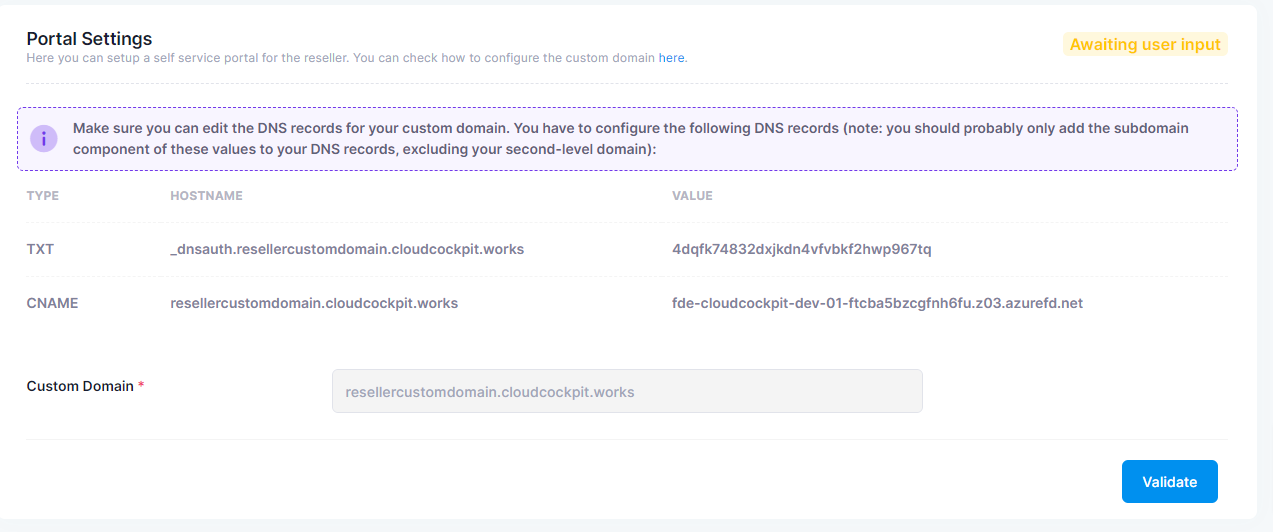This screenshot has height=532, width=1273.
Task: Click the _dnsauth TXT hostname text
Action: pos(347,249)
